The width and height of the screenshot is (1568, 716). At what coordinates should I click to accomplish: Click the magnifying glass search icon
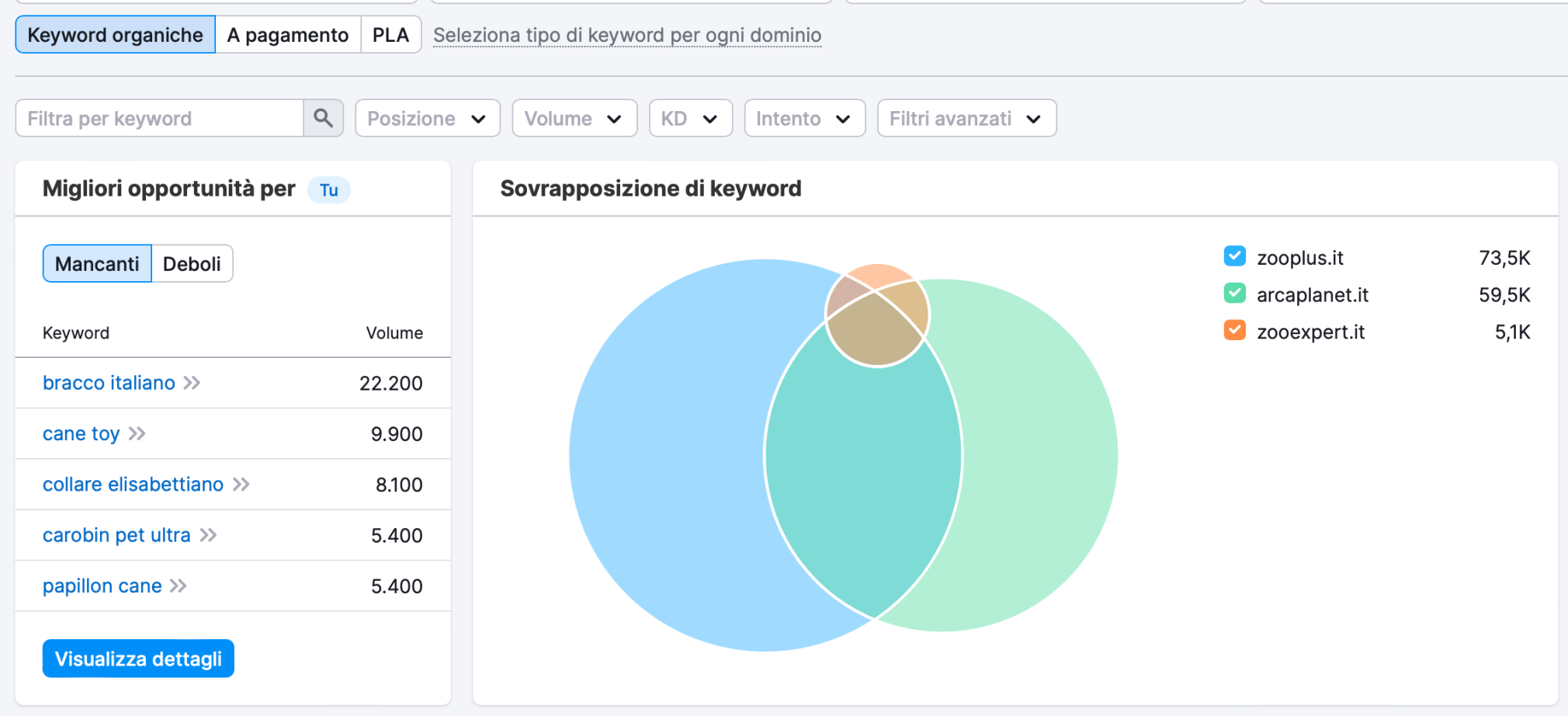pos(323,118)
